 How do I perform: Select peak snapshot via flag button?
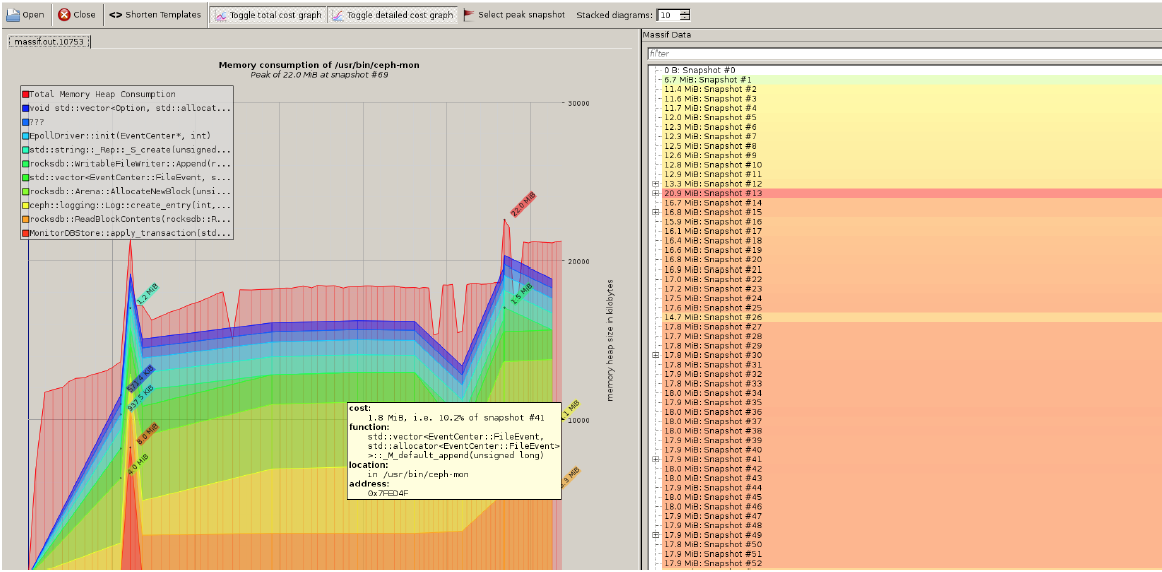point(514,15)
